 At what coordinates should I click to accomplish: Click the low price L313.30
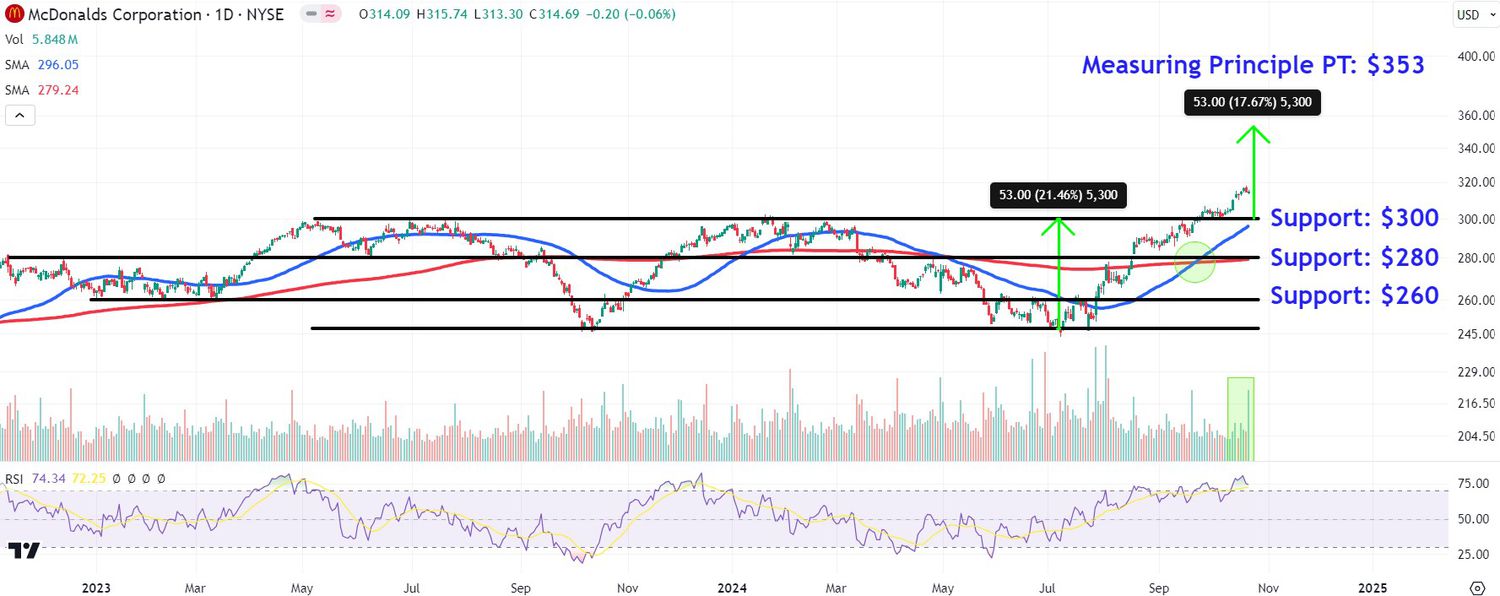(x=500, y=14)
